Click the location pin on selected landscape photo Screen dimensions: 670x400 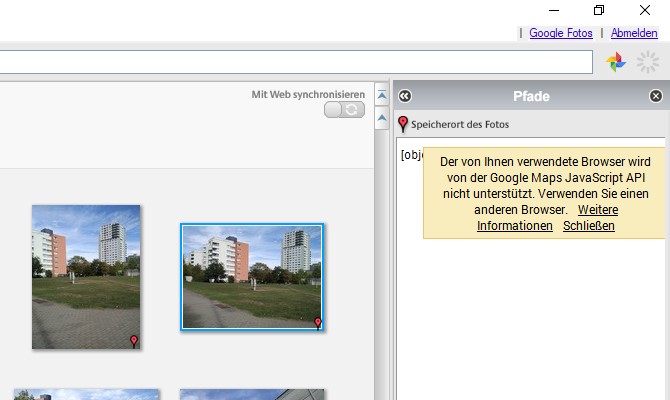(317, 323)
